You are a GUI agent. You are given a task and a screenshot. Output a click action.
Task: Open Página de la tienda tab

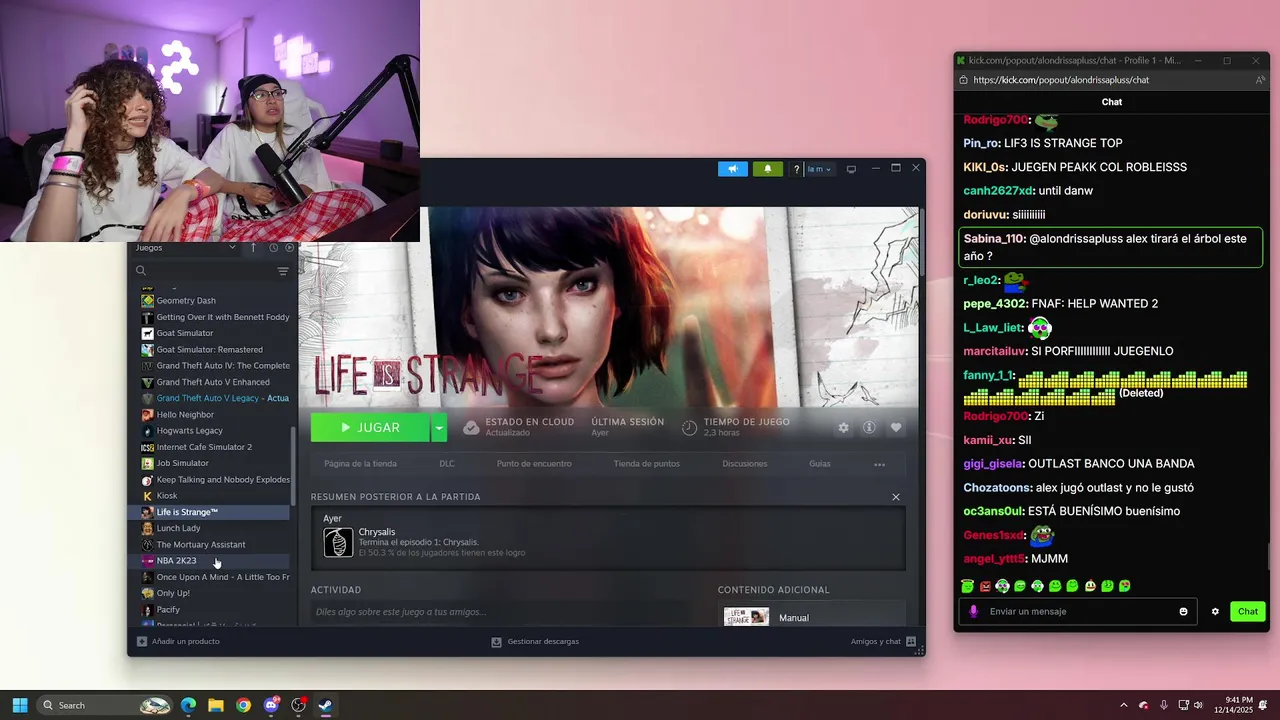pos(360,464)
